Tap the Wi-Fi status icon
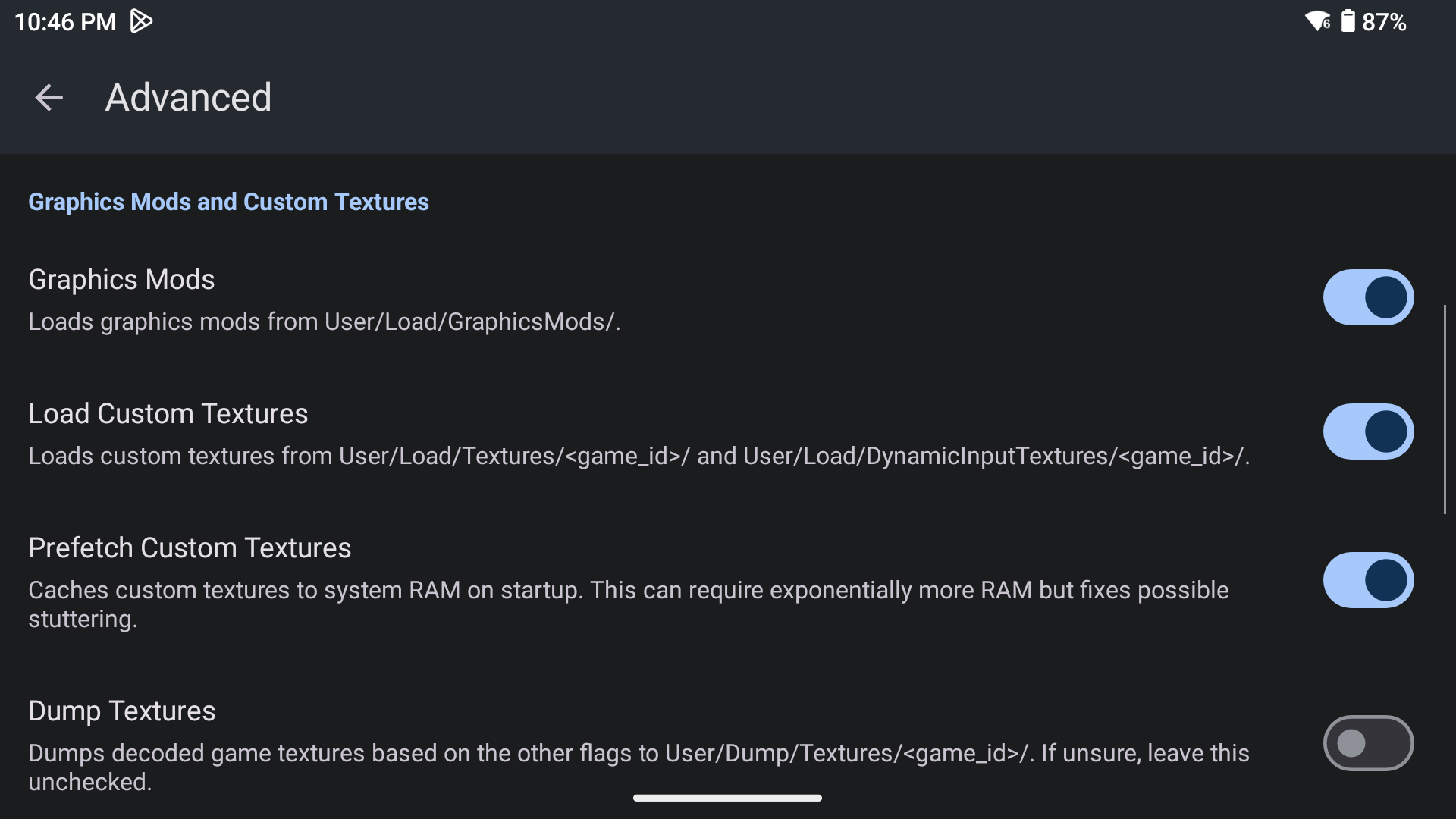The height and width of the screenshot is (819, 1456). click(x=1317, y=21)
